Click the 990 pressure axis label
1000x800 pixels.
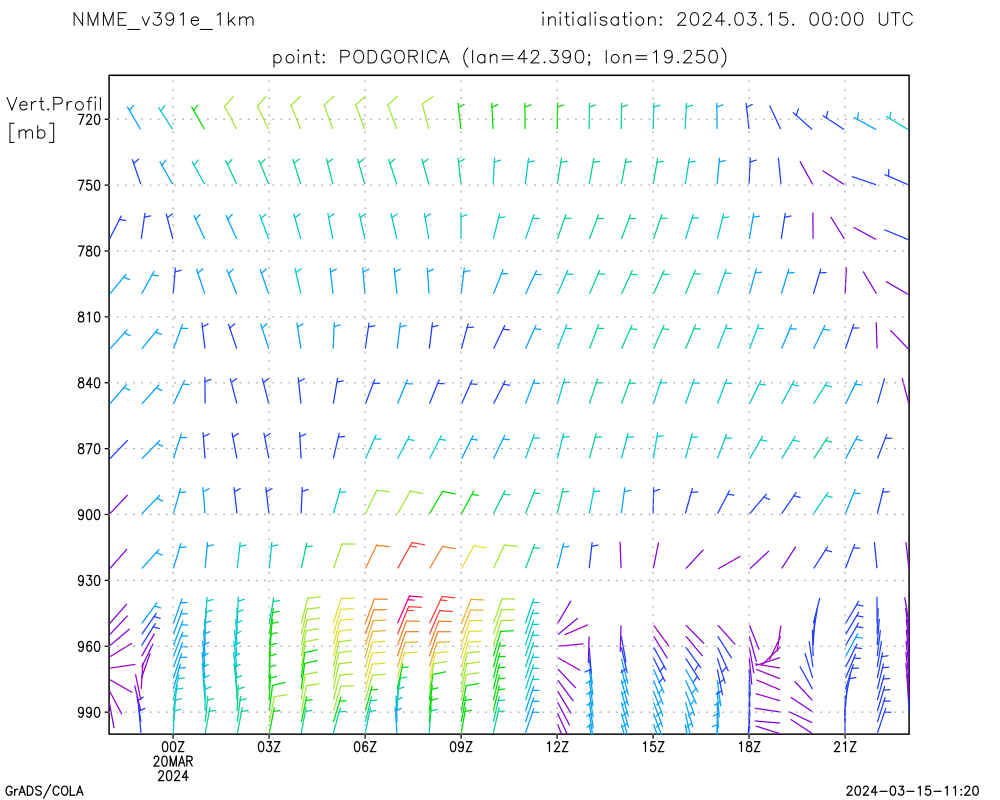click(90, 713)
